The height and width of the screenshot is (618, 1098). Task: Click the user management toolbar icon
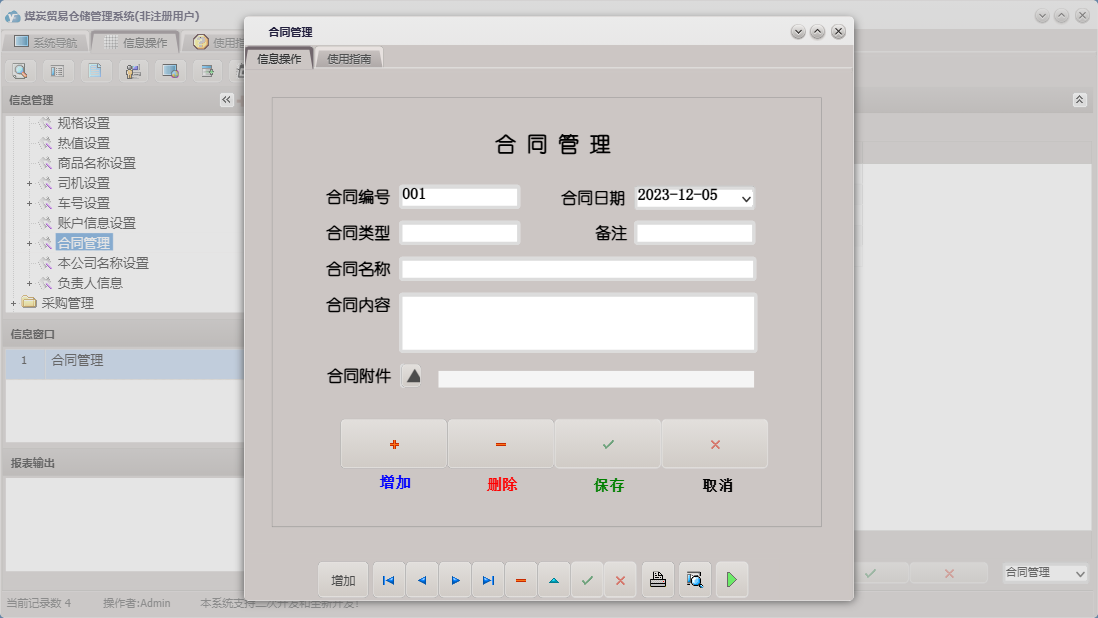(132, 71)
